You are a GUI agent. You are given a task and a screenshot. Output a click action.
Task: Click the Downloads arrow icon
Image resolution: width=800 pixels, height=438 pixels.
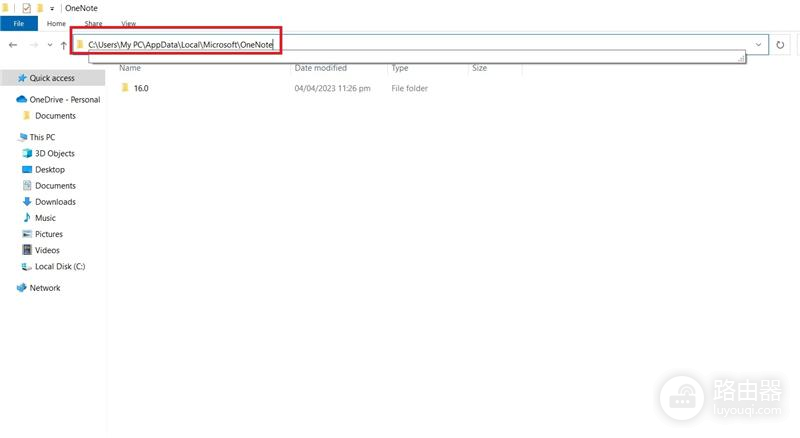pos(27,202)
